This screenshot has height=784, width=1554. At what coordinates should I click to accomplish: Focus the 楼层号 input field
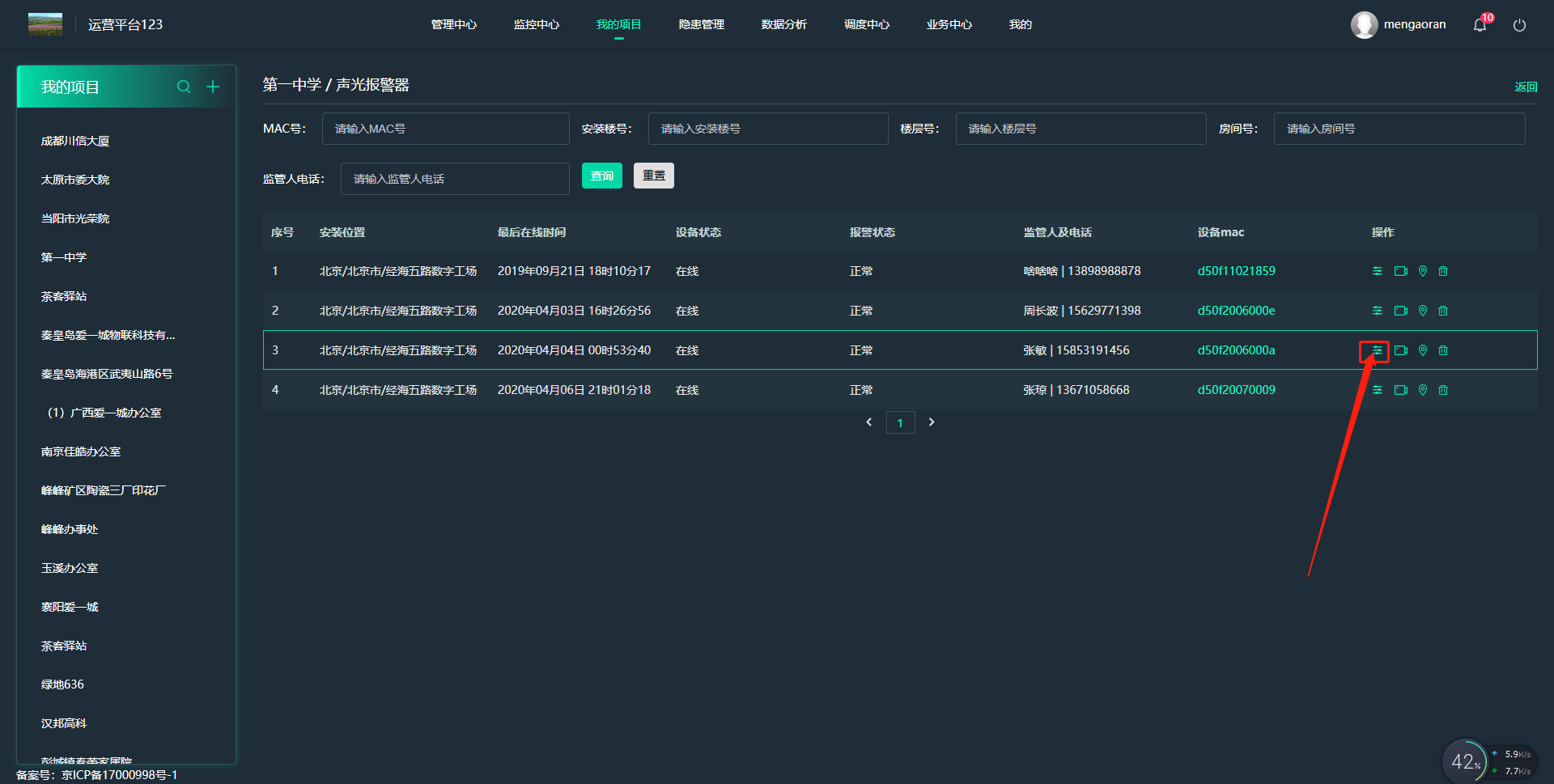tap(1081, 129)
